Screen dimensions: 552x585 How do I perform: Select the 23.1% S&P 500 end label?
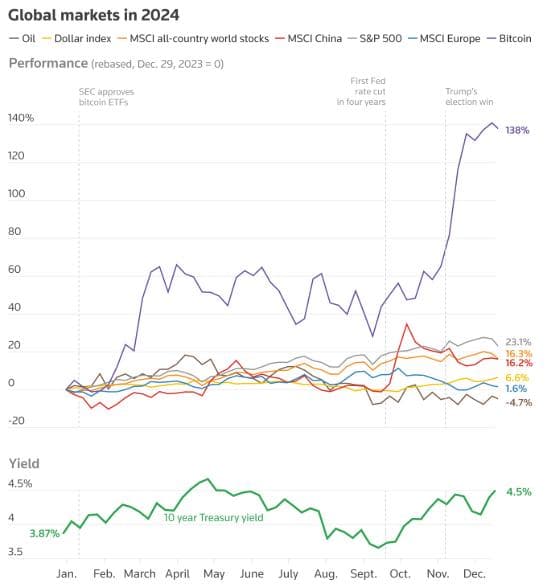(x=518, y=342)
